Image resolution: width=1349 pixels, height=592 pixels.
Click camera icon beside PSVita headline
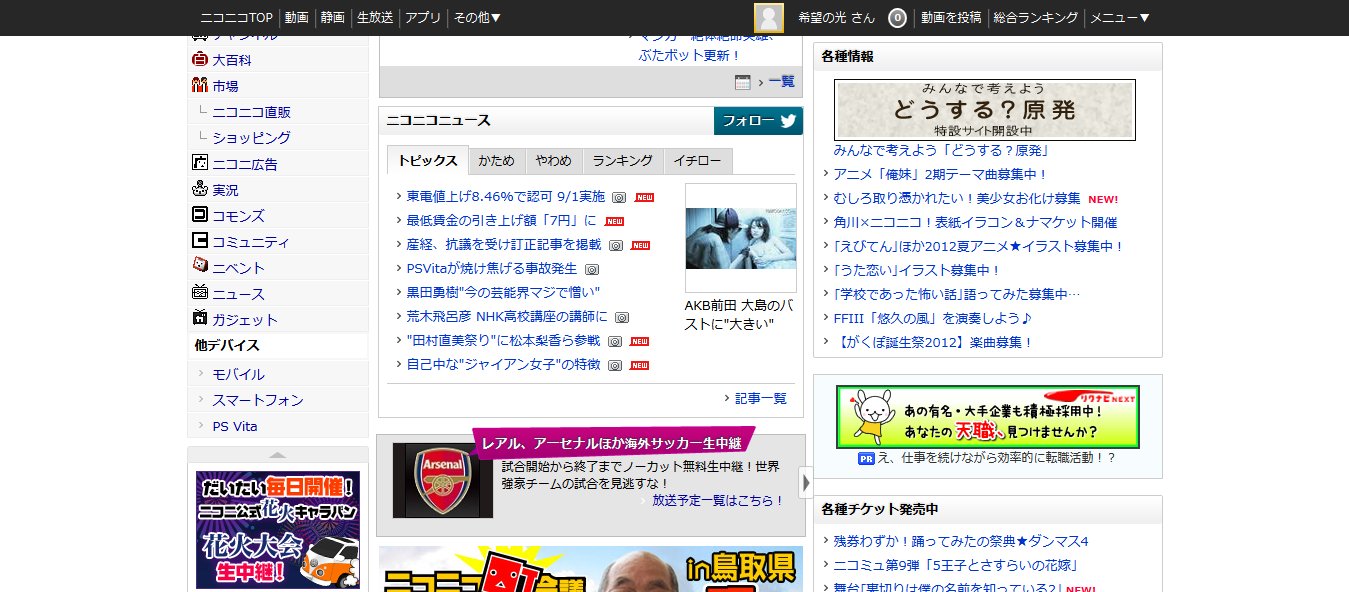tap(592, 269)
